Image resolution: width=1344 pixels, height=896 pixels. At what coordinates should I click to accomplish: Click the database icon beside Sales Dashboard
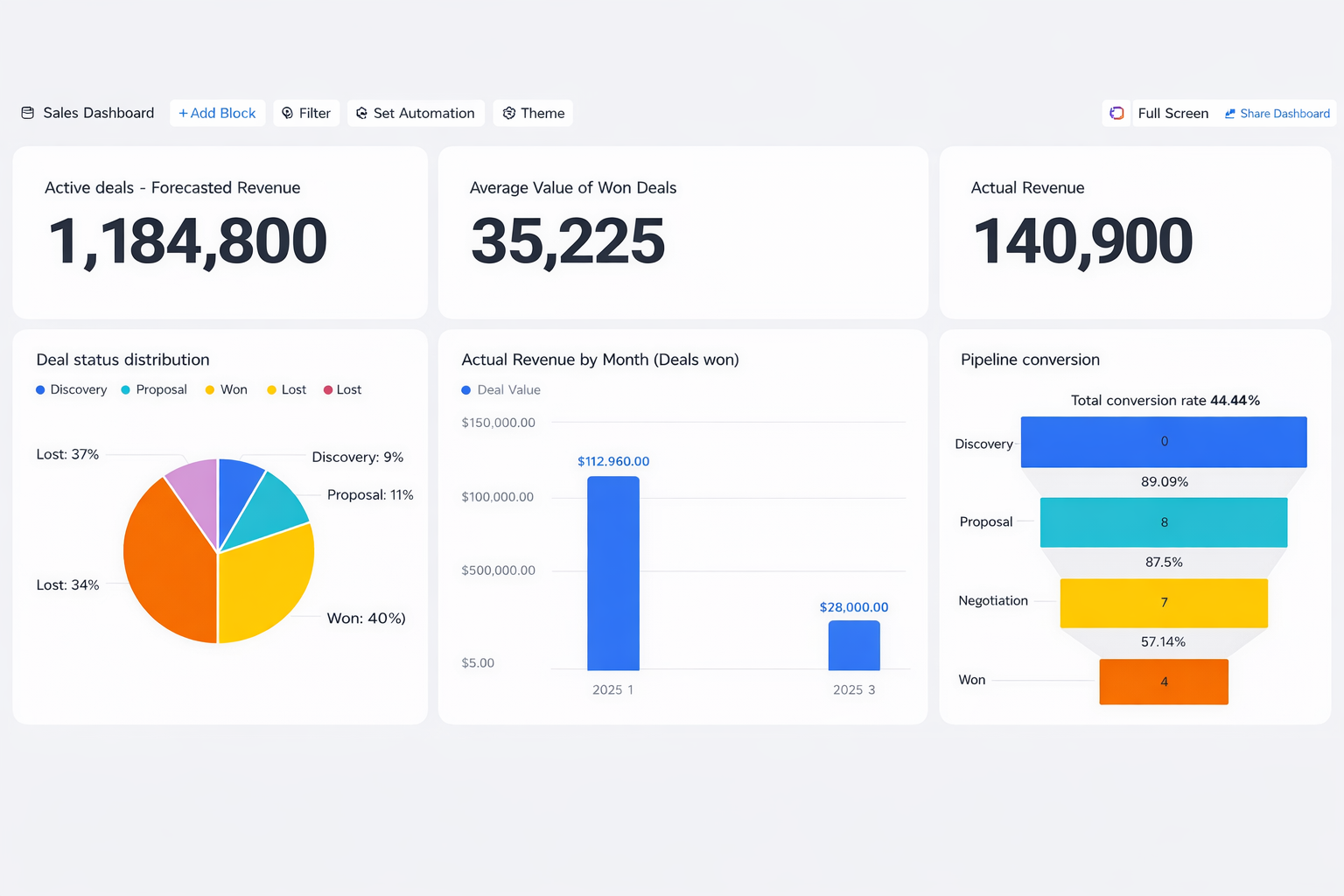[28, 113]
